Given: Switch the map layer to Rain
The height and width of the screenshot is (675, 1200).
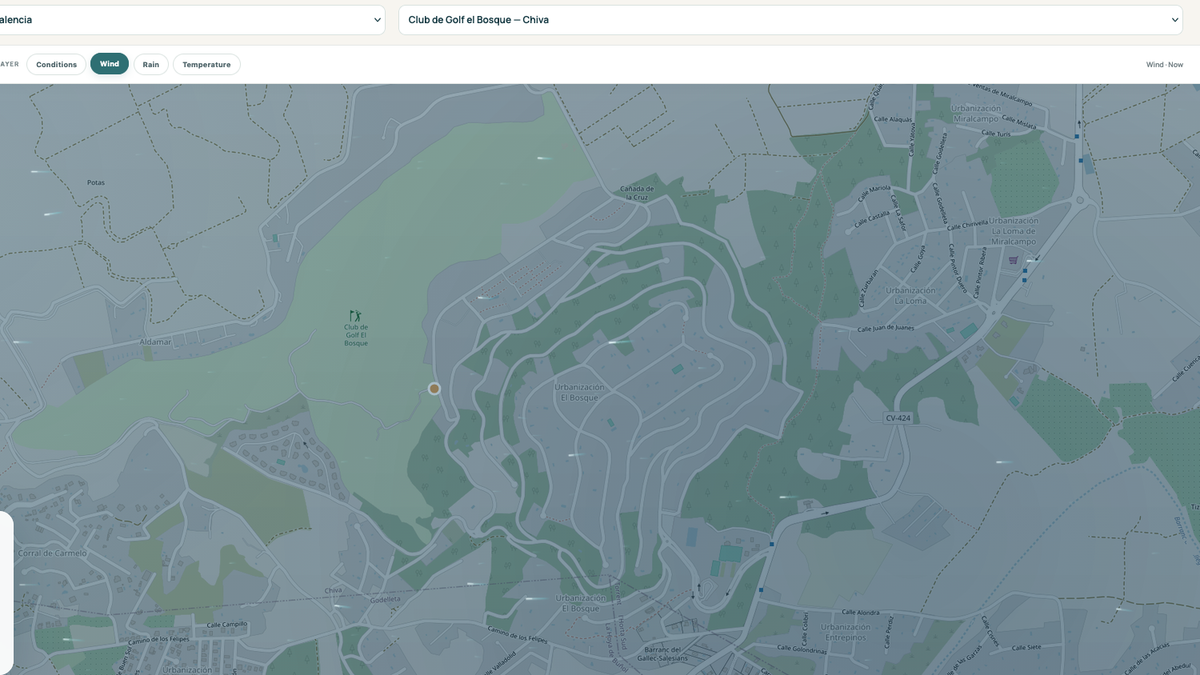Looking at the screenshot, I should [x=151, y=64].
